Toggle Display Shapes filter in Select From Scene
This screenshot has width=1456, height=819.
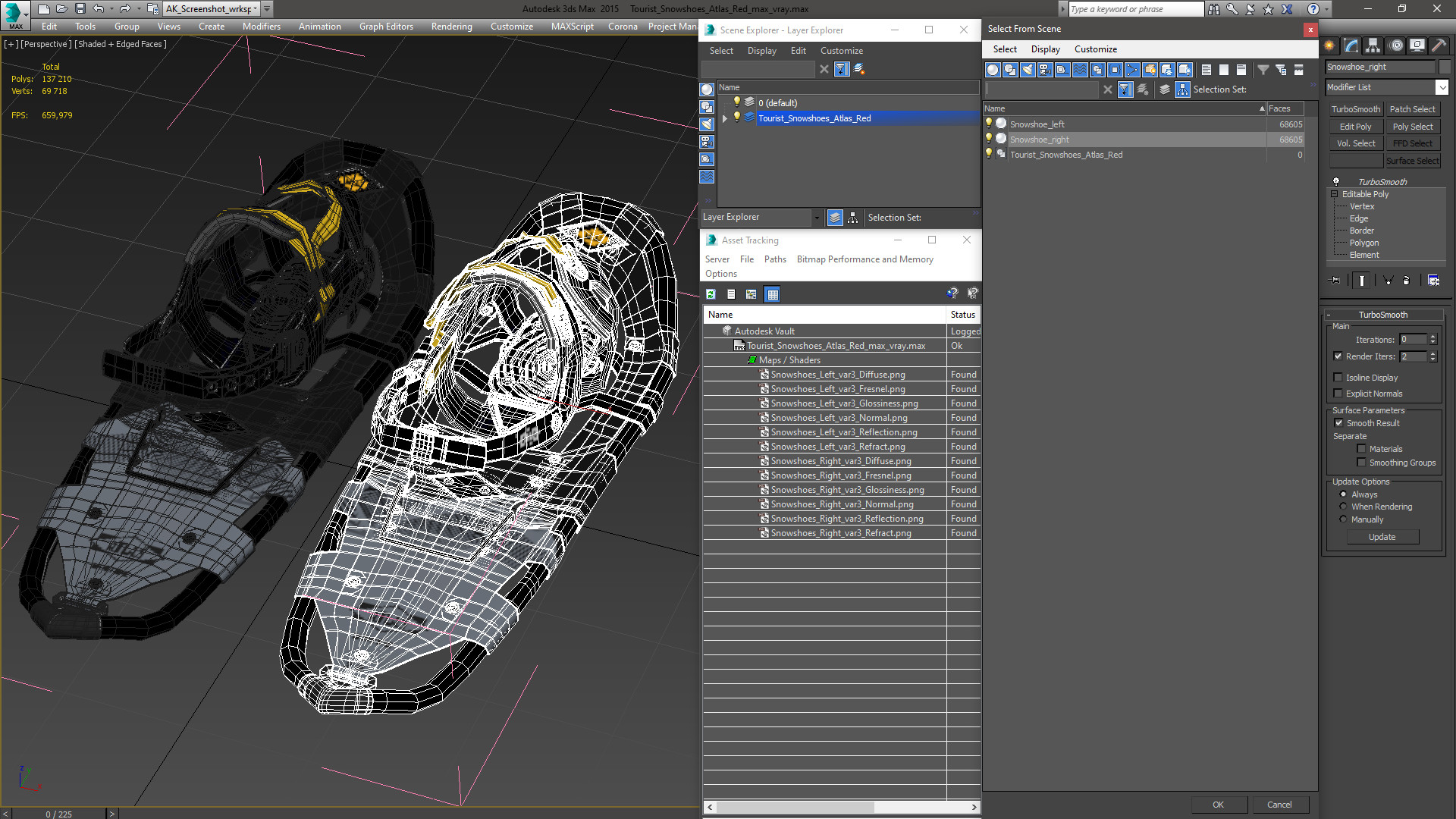[x=1010, y=70]
